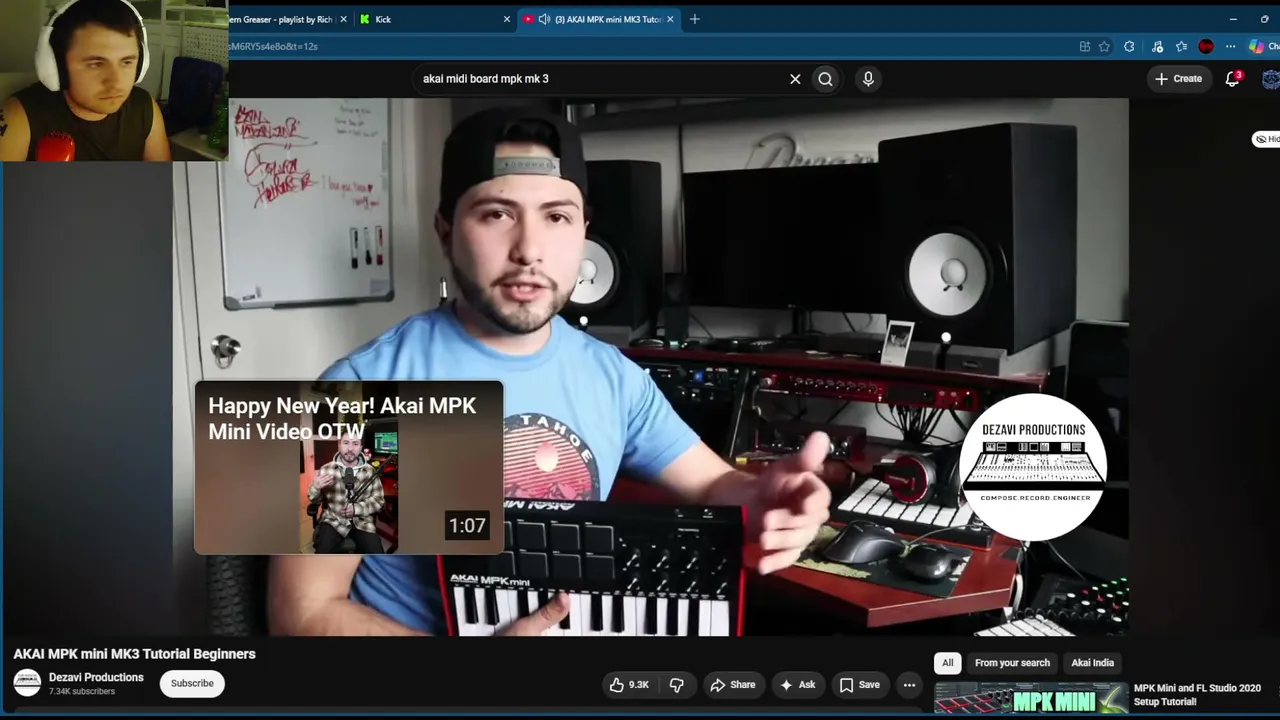The height and width of the screenshot is (720, 1280).
Task: Close the Kick browser tab
Action: click(507, 19)
